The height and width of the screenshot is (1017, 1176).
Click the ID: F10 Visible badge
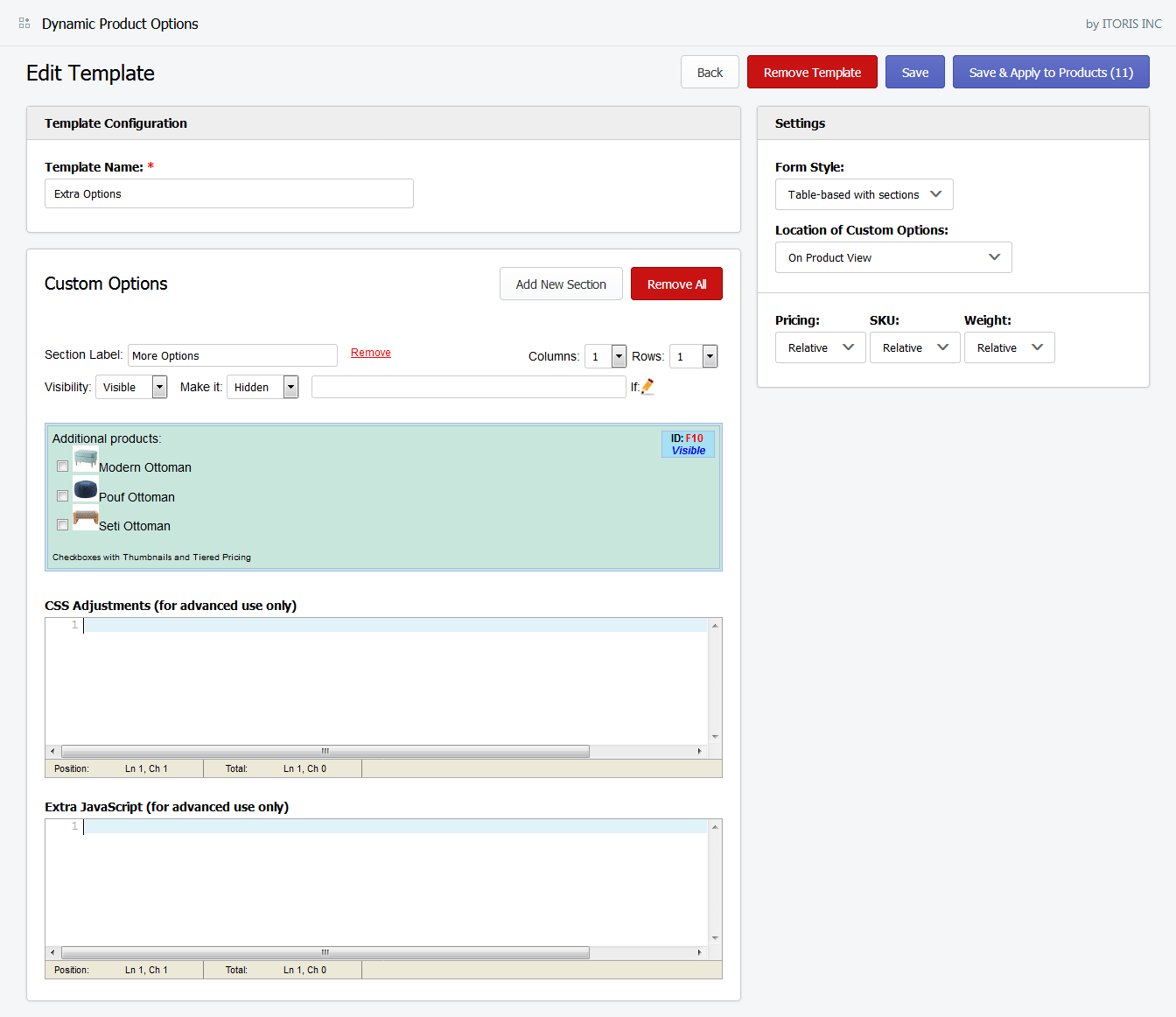pos(688,445)
